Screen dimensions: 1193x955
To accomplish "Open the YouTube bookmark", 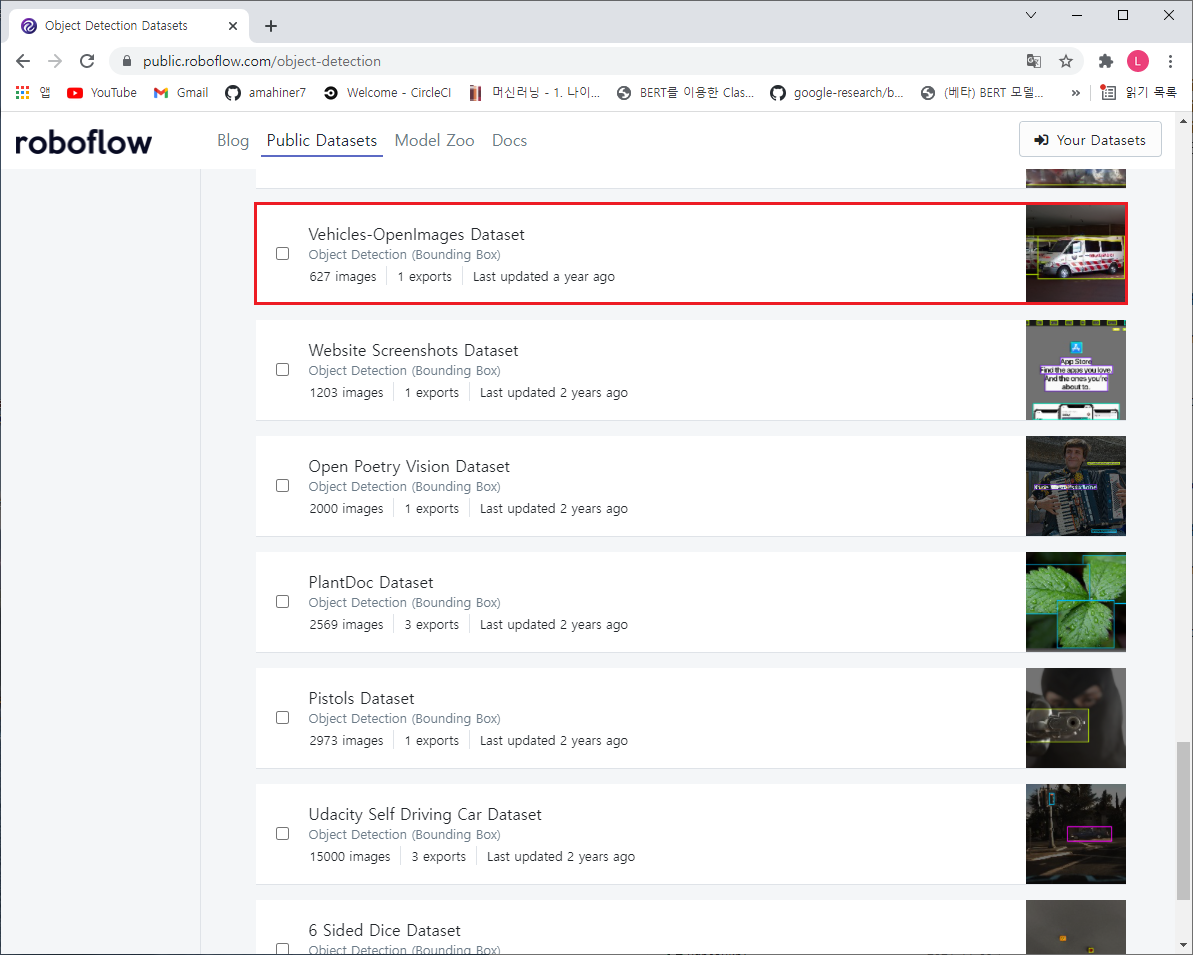I will click(x=102, y=92).
